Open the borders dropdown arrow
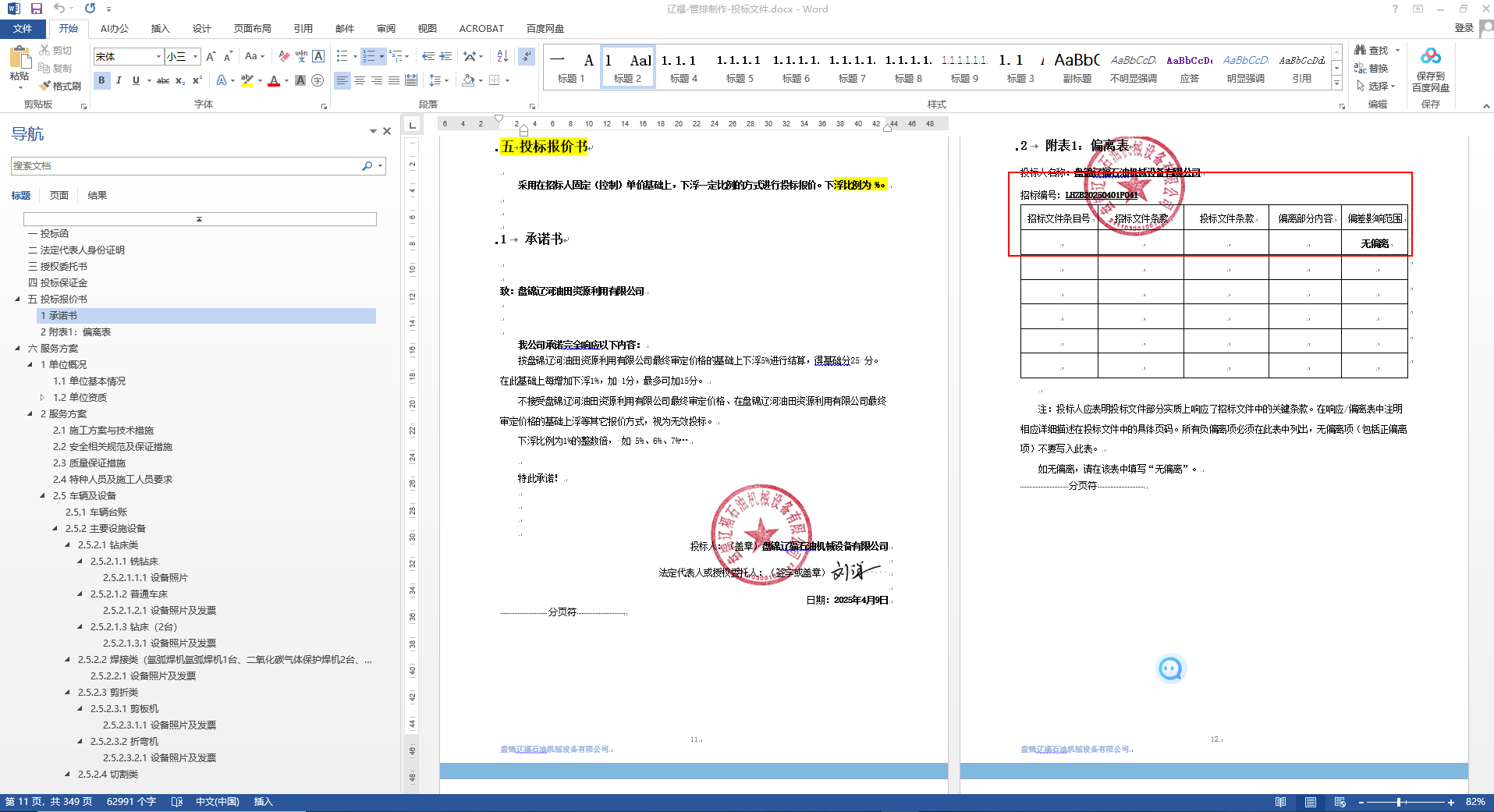The image size is (1494, 812). point(507,80)
